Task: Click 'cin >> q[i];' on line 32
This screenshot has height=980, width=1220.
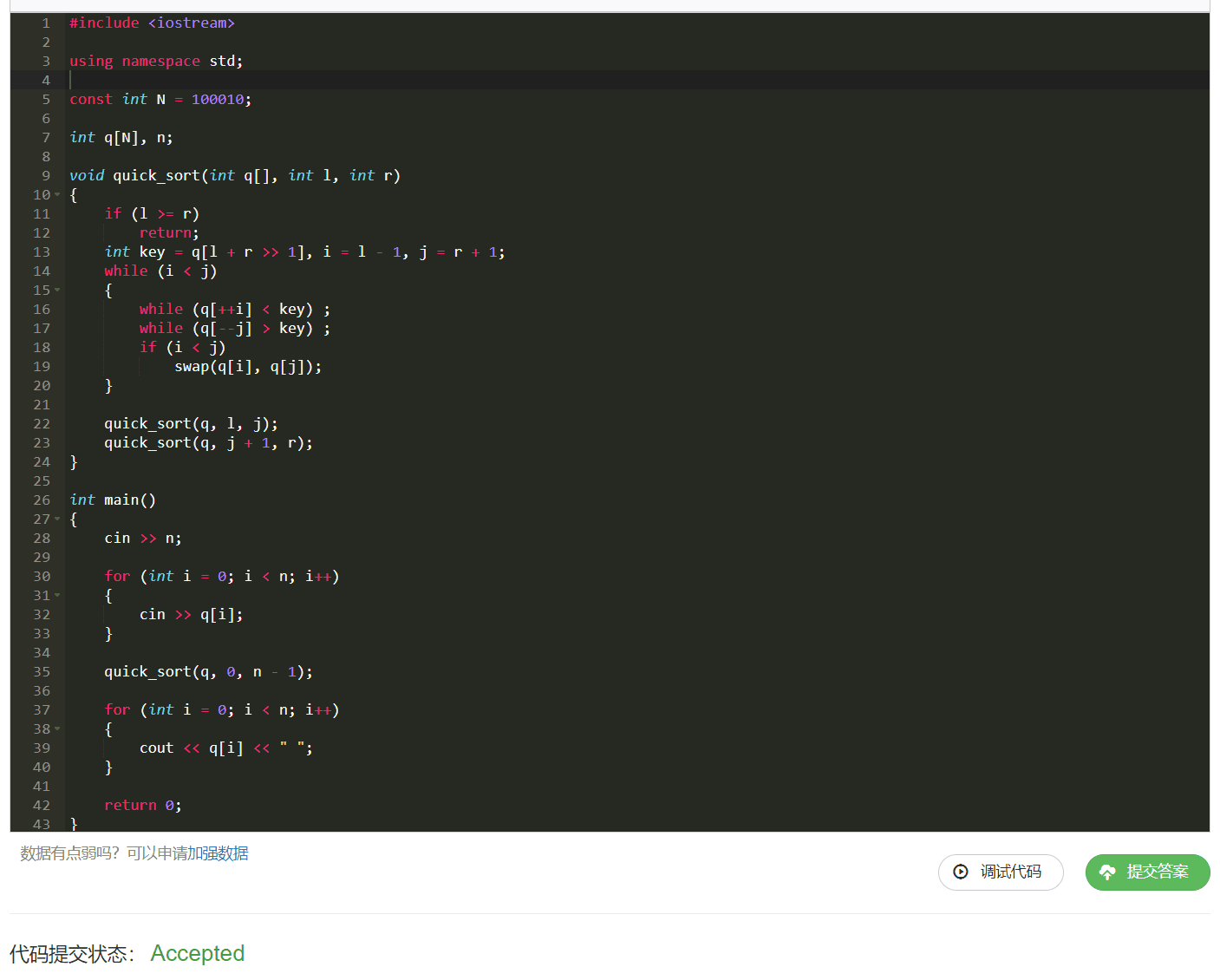Action: [191, 614]
